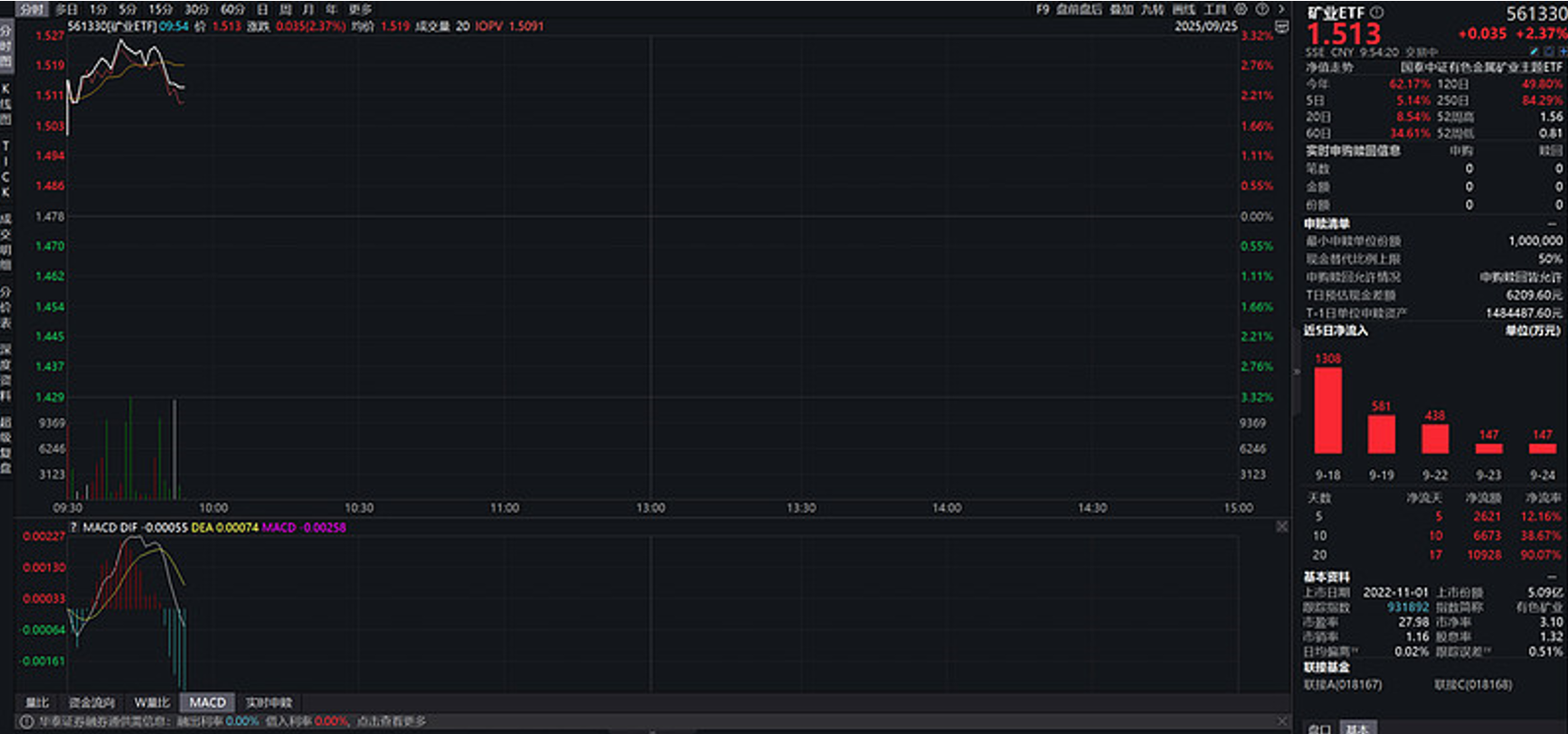Image resolution: width=1568 pixels, height=734 pixels.
Task: Open chart settings gear icon
Action: 1241,9
